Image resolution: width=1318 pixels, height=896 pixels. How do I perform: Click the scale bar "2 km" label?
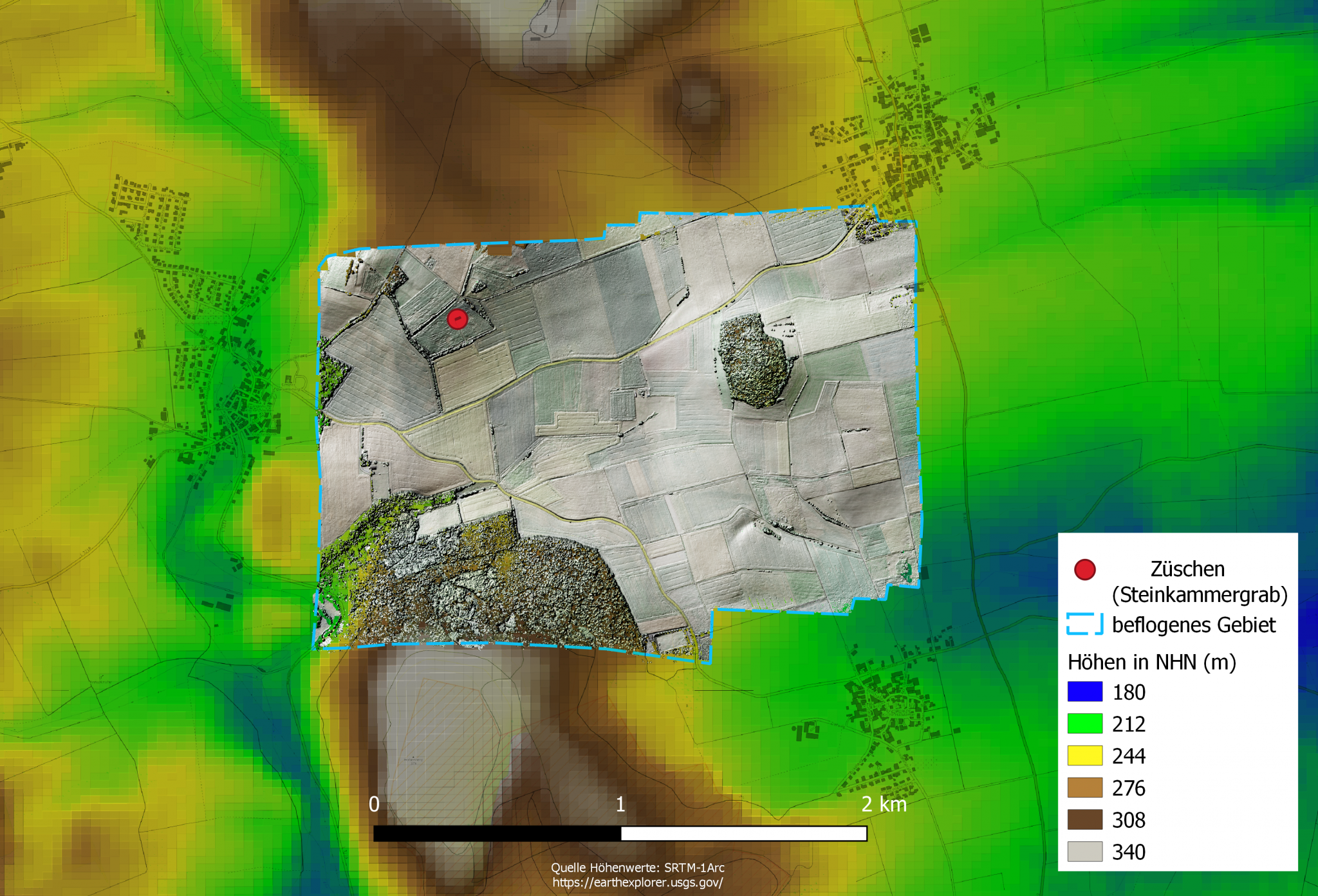click(884, 804)
